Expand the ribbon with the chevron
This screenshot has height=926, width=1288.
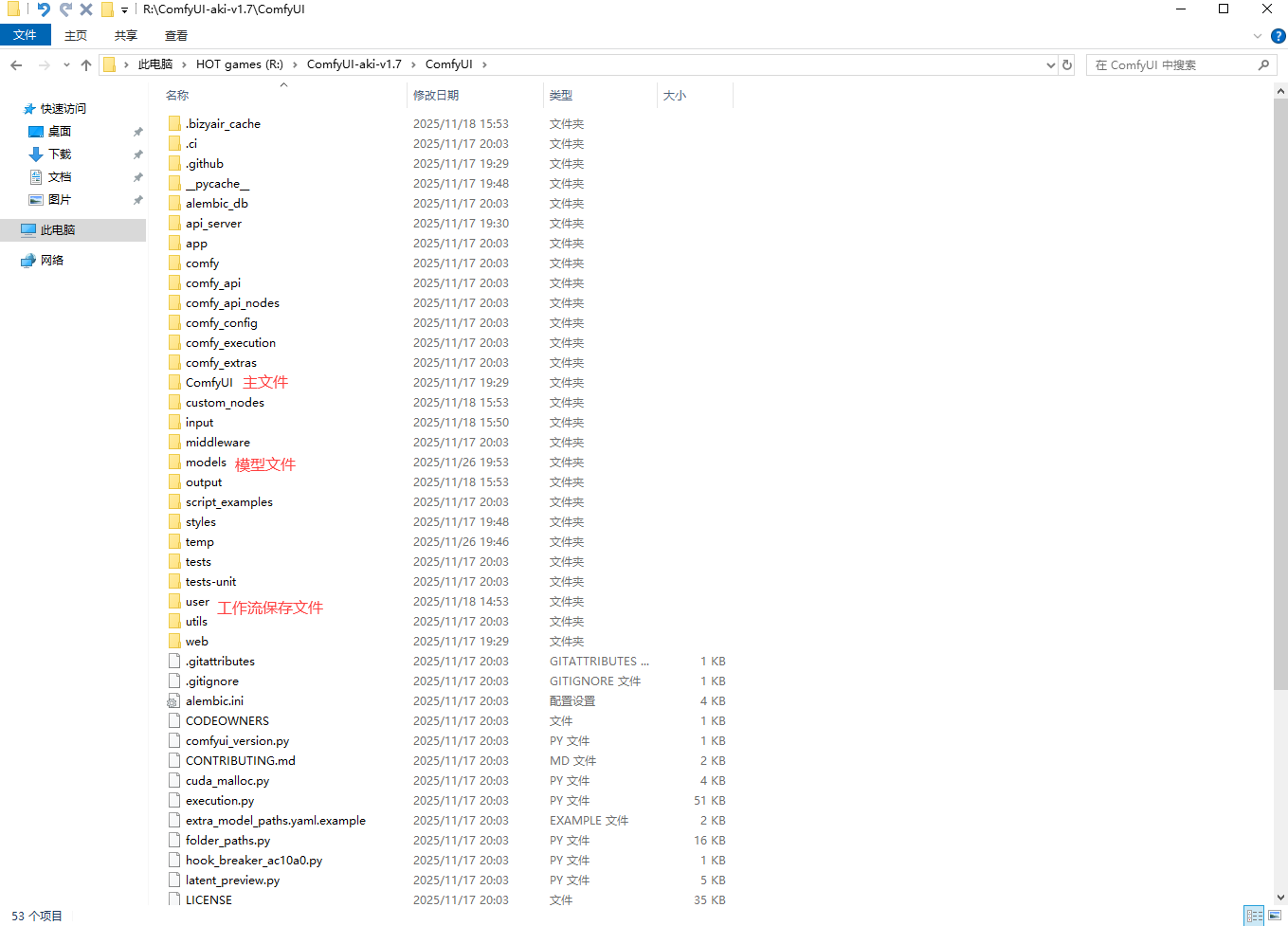click(x=1258, y=36)
